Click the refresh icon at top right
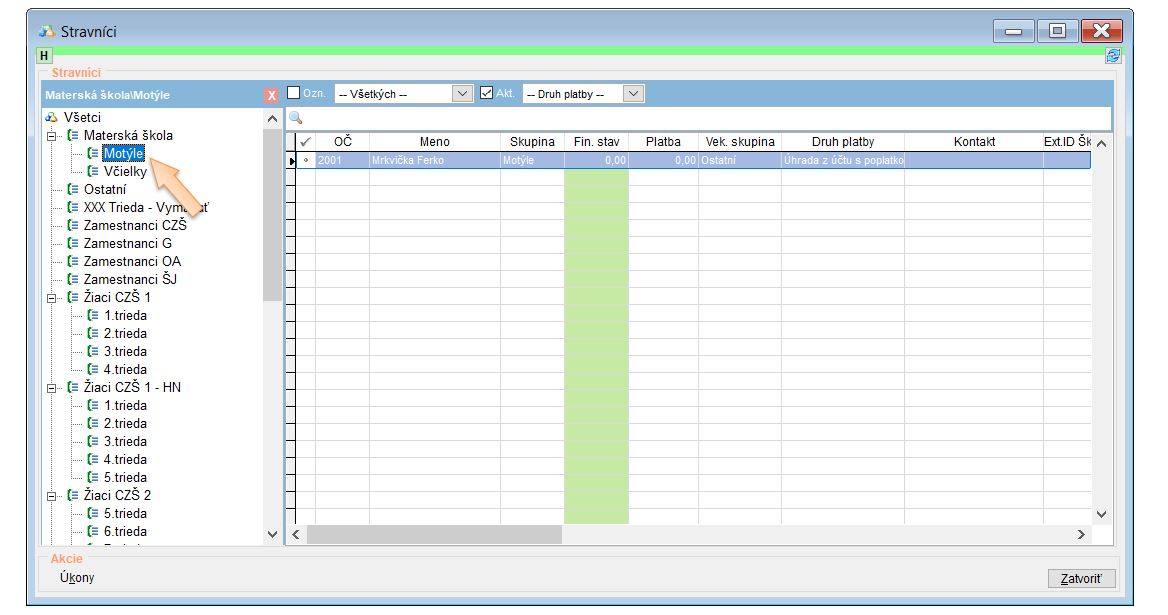 pos(1113,56)
